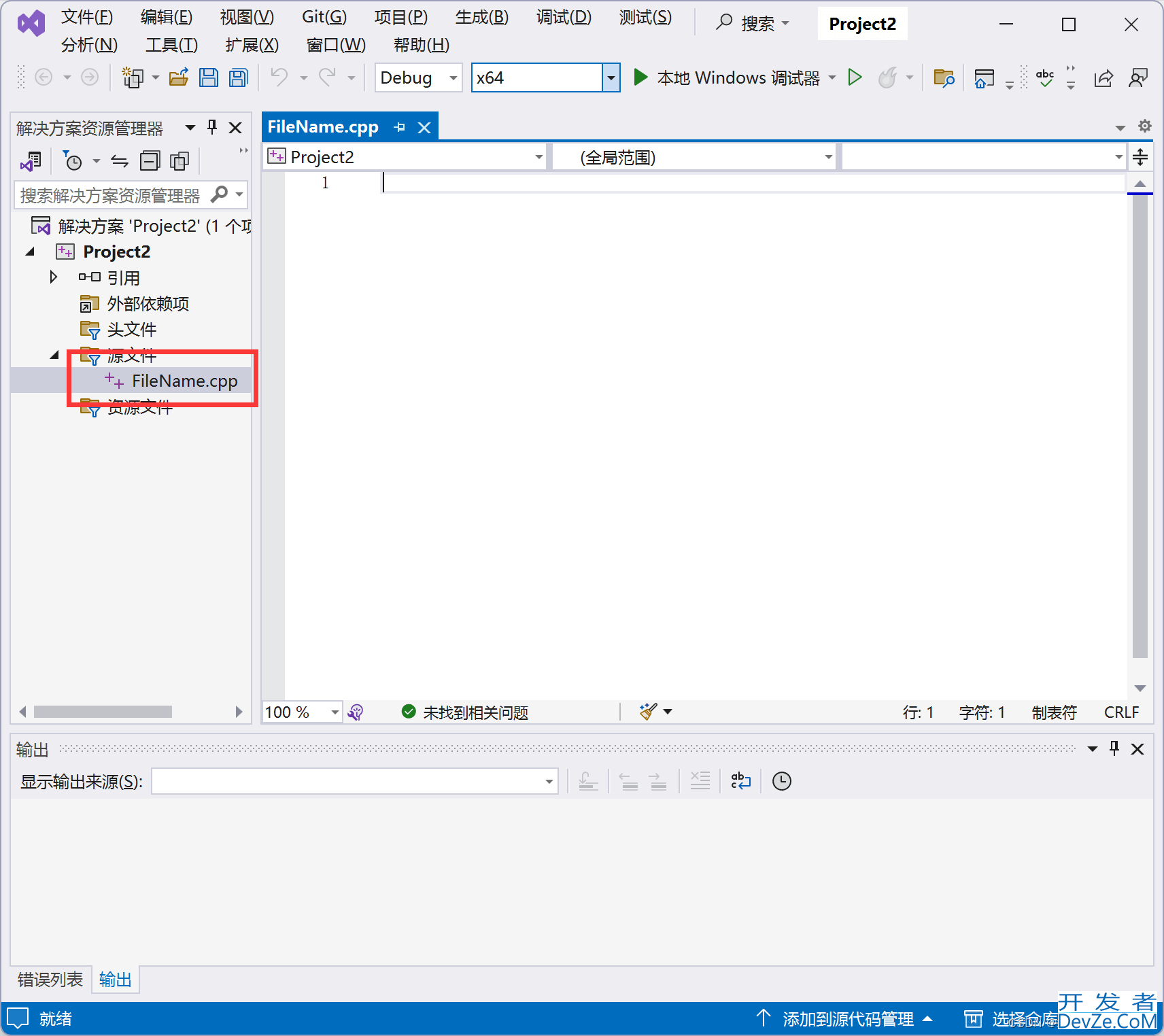
Task: Click the IntelliCode health indicator icon
Action: click(x=356, y=712)
